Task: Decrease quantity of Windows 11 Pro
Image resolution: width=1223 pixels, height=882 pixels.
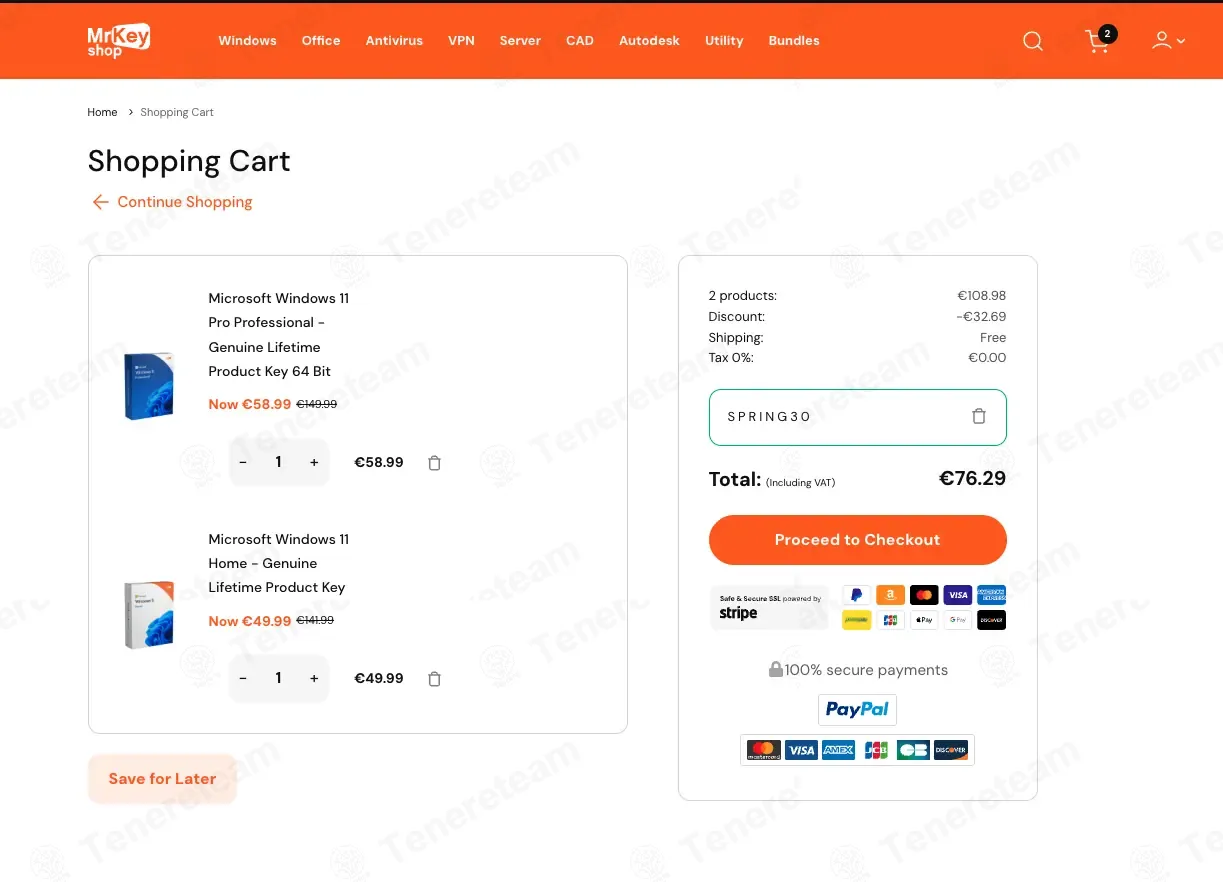Action: coord(243,462)
